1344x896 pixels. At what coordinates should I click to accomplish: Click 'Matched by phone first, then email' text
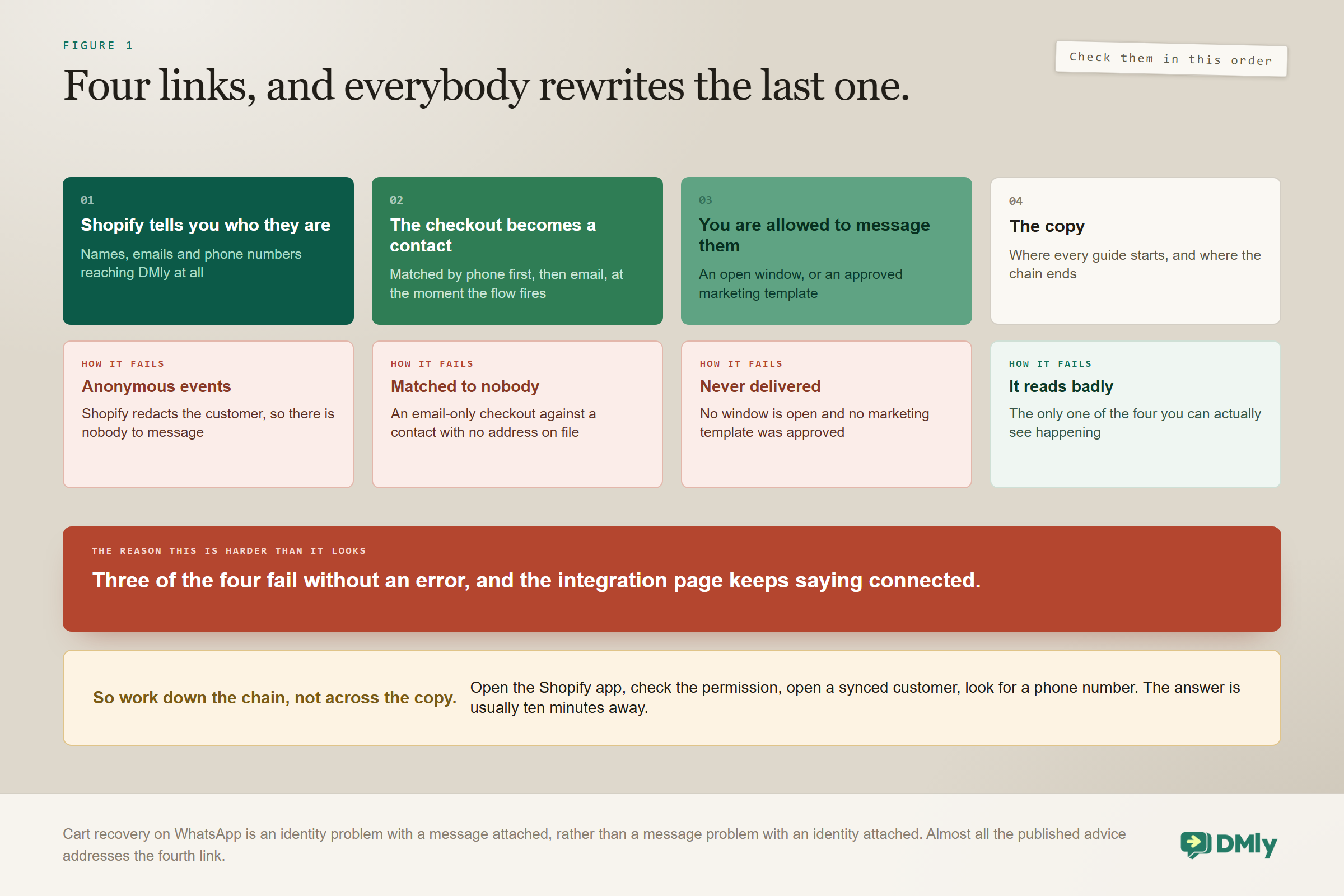tap(506, 283)
